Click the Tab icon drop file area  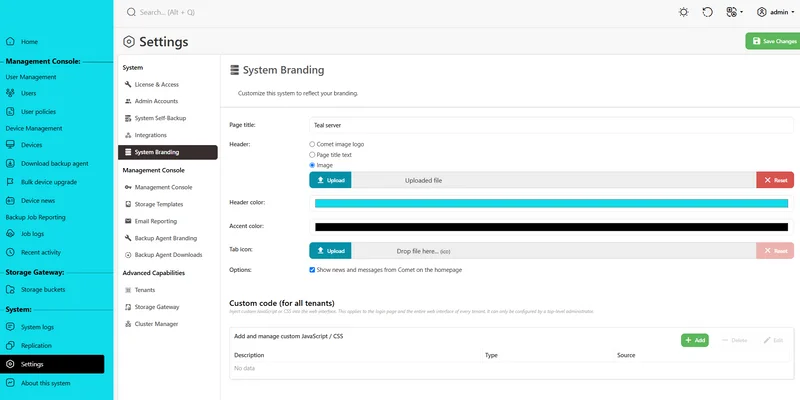(x=554, y=251)
